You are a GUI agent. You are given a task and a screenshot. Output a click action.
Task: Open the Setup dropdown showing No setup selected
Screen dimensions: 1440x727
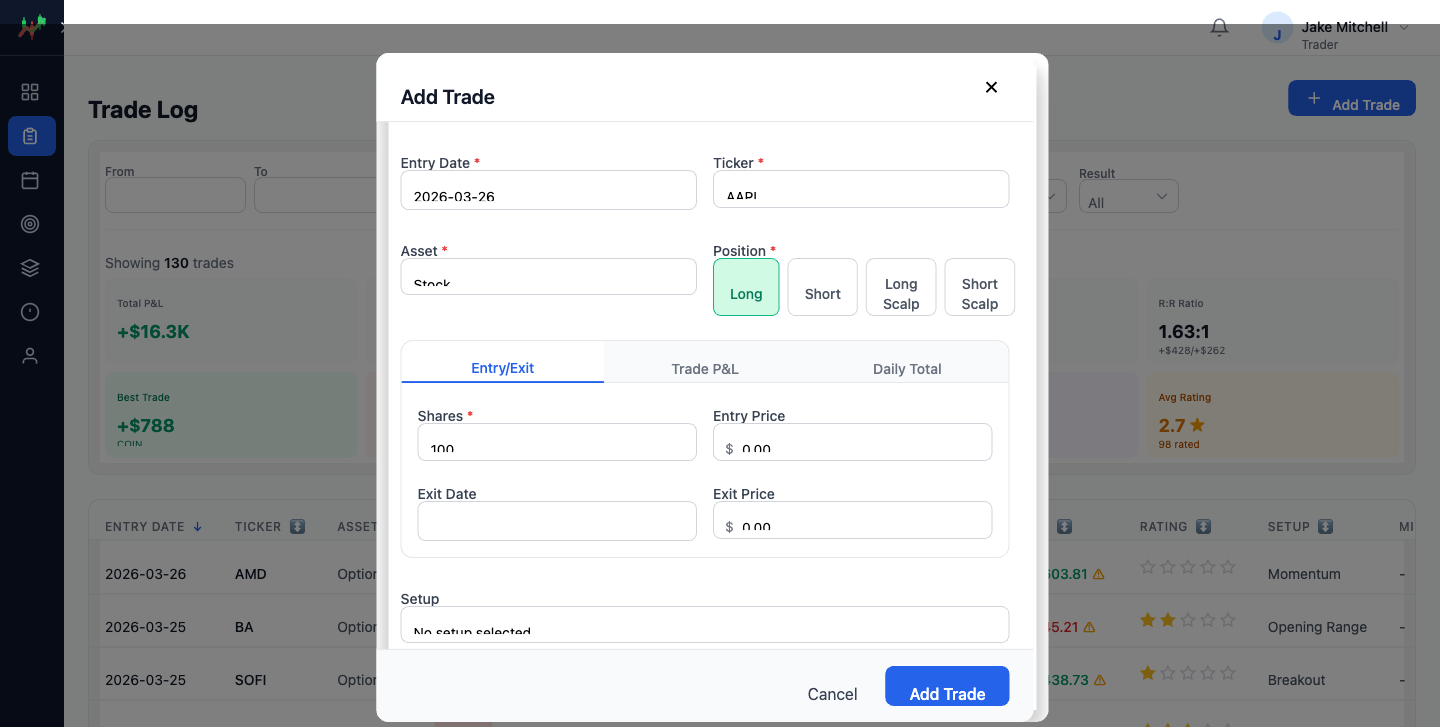click(x=704, y=624)
